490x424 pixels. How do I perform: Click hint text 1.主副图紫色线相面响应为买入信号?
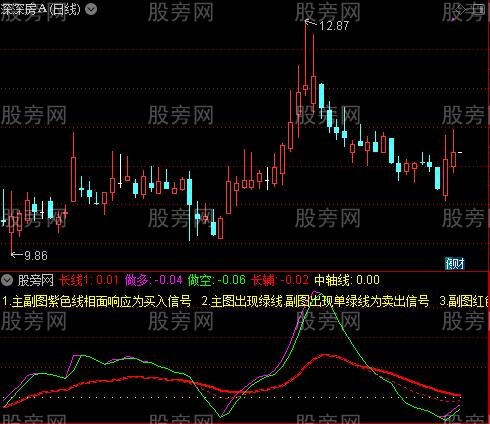[97, 301]
